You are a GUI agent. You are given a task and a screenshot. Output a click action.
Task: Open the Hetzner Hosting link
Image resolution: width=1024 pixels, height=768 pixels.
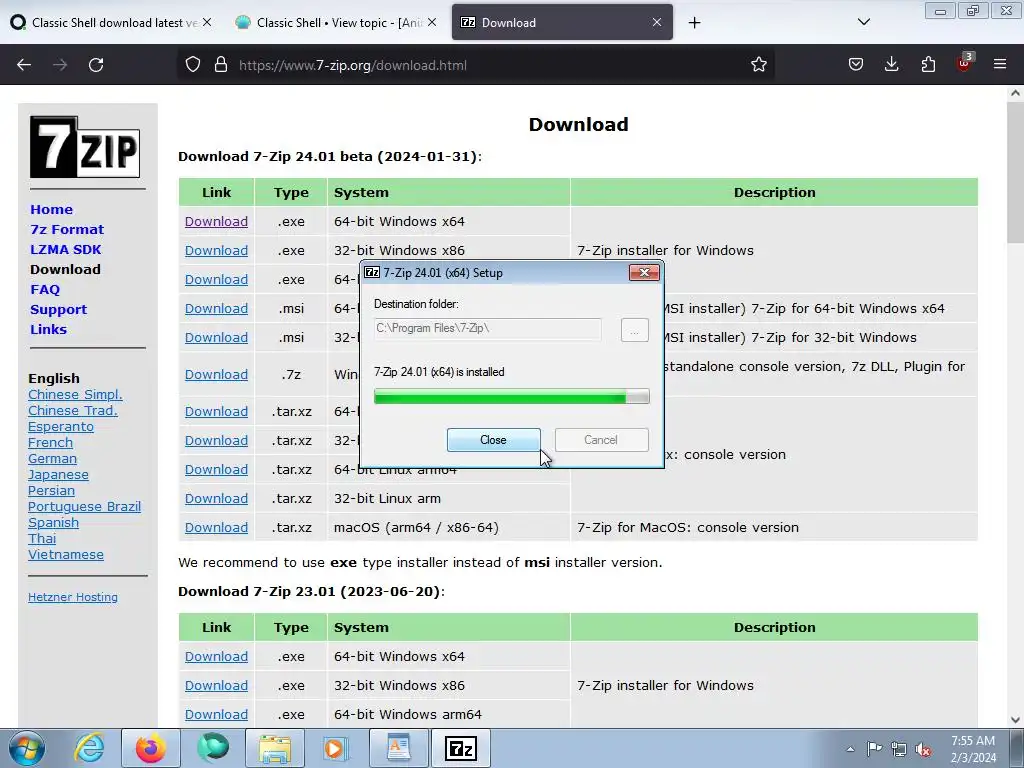click(73, 597)
